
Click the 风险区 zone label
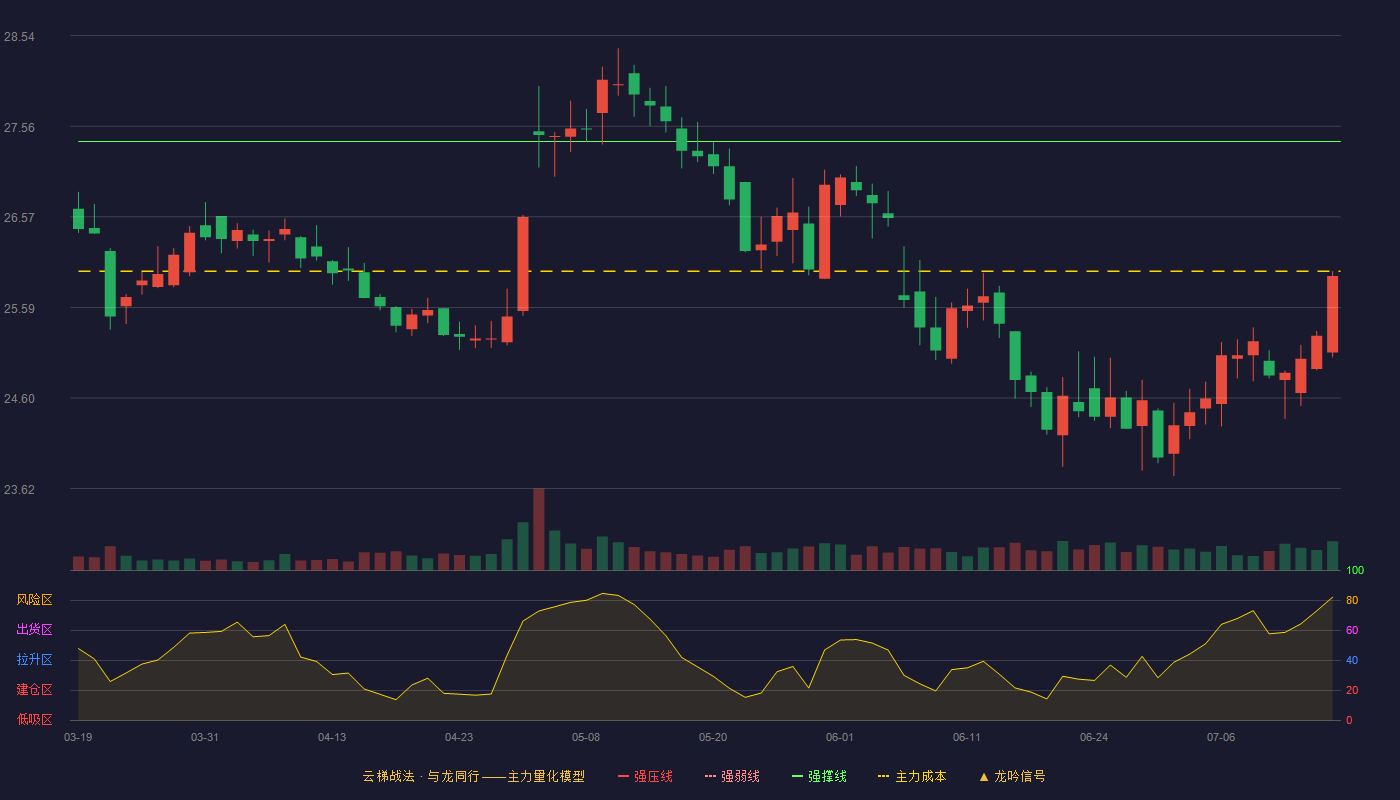34,600
